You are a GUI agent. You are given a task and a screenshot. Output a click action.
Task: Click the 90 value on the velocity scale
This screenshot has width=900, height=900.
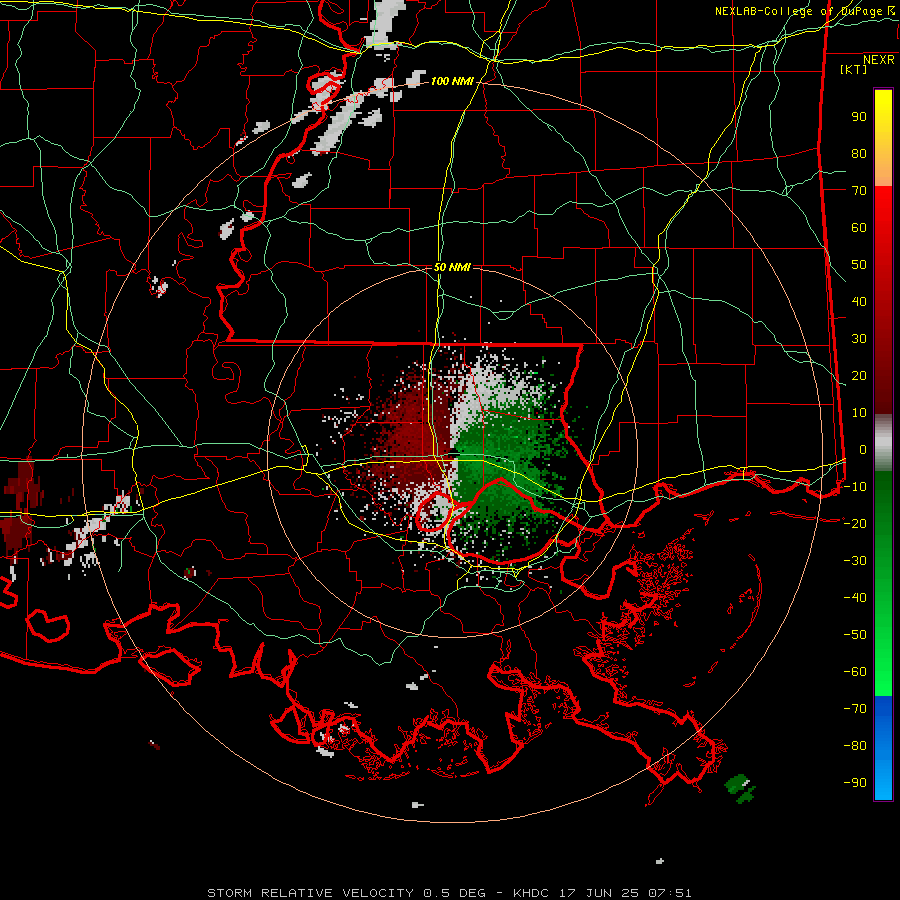859,117
